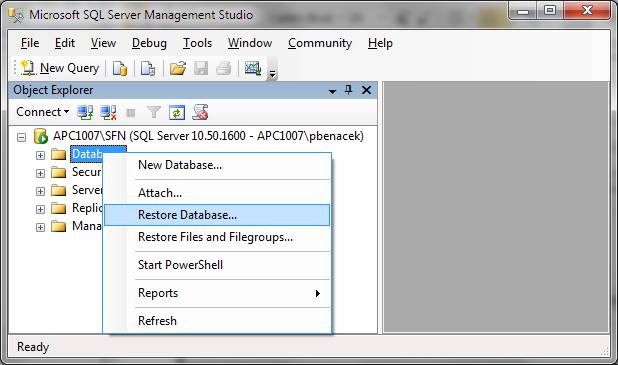Viewport: 618px width, 365px height.
Task: Click the Disconnect server icon
Action: pos(108,112)
